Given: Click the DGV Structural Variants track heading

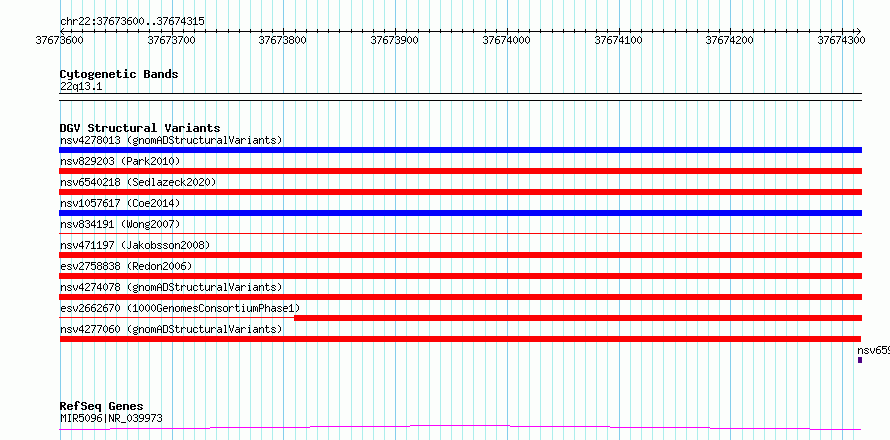Looking at the screenshot, I should (x=140, y=128).
